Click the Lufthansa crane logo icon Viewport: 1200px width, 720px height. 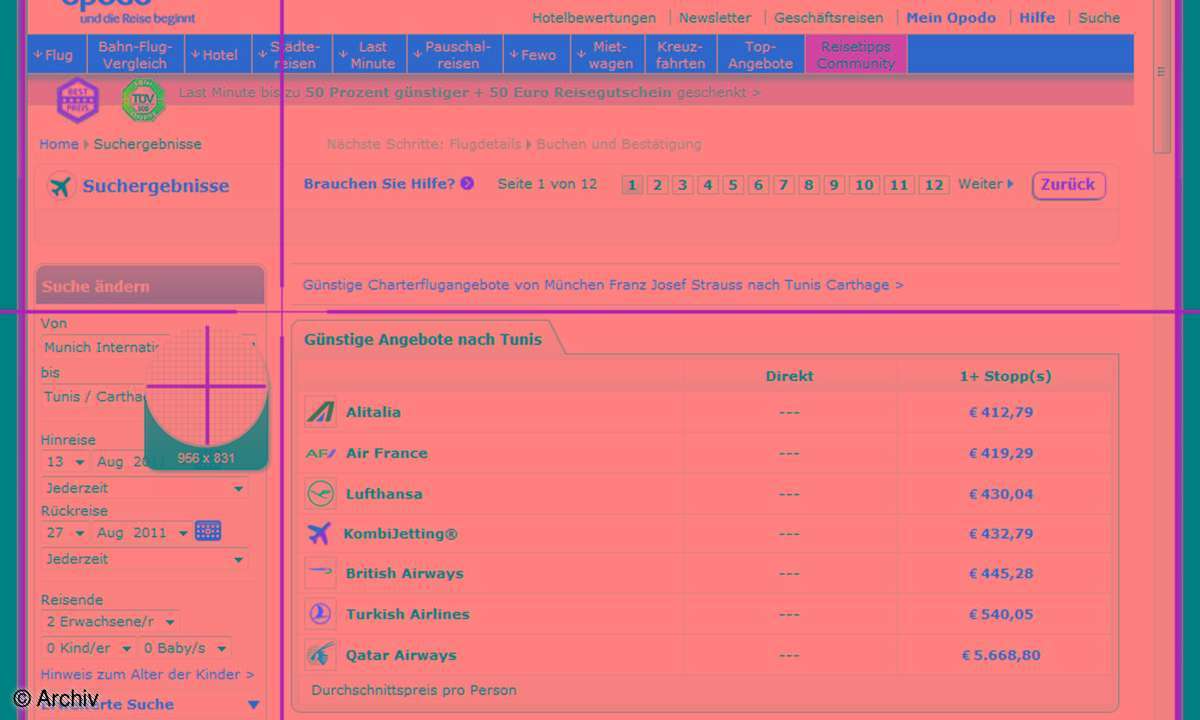pos(320,493)
